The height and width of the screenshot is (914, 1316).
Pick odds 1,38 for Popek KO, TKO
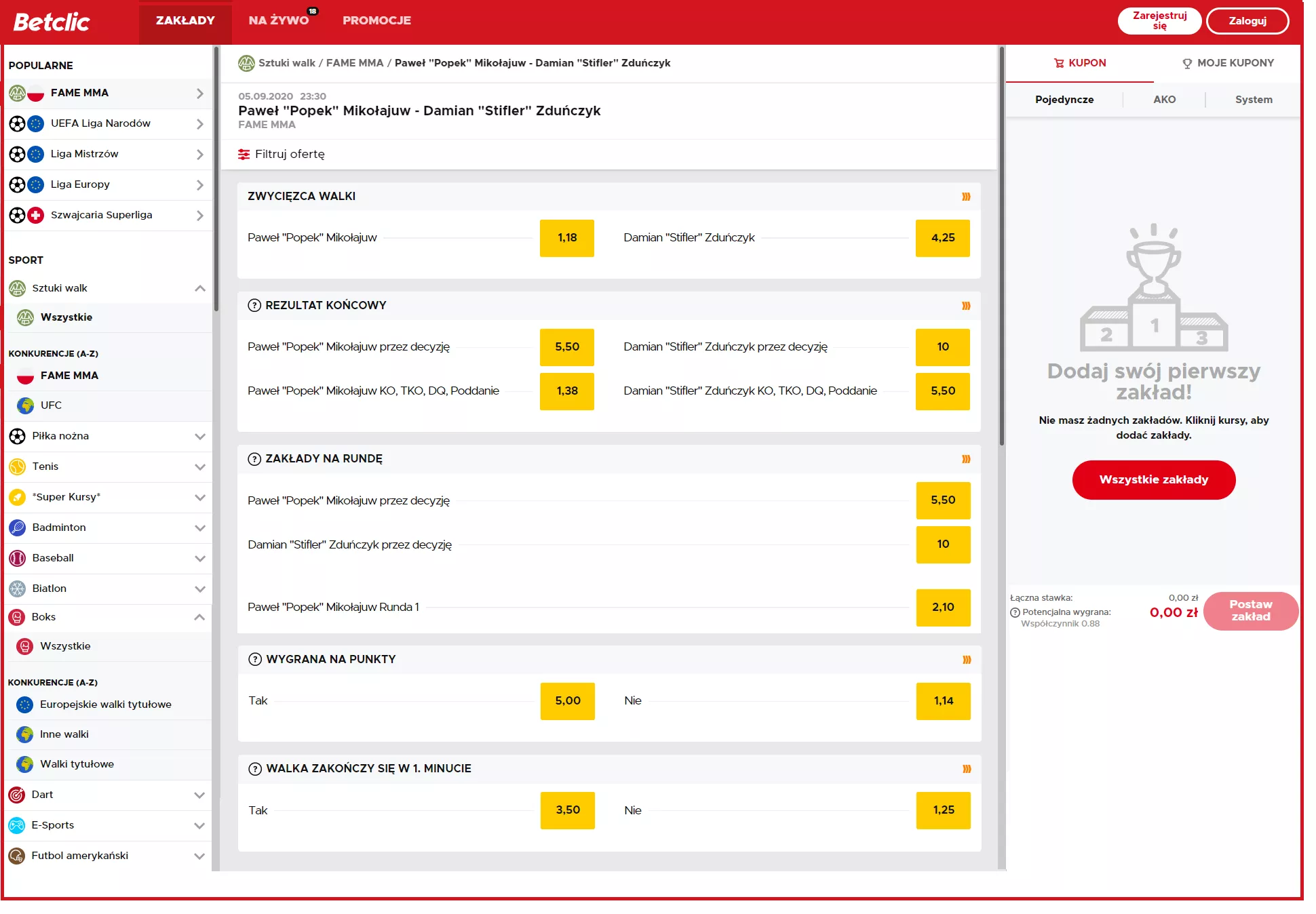pos(567,391)
